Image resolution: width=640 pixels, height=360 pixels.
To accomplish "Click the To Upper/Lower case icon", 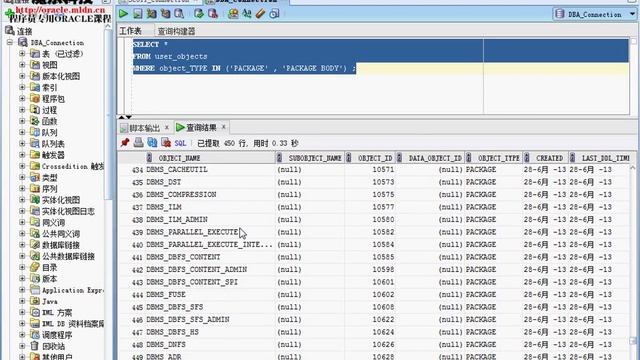I will [247, 14].
